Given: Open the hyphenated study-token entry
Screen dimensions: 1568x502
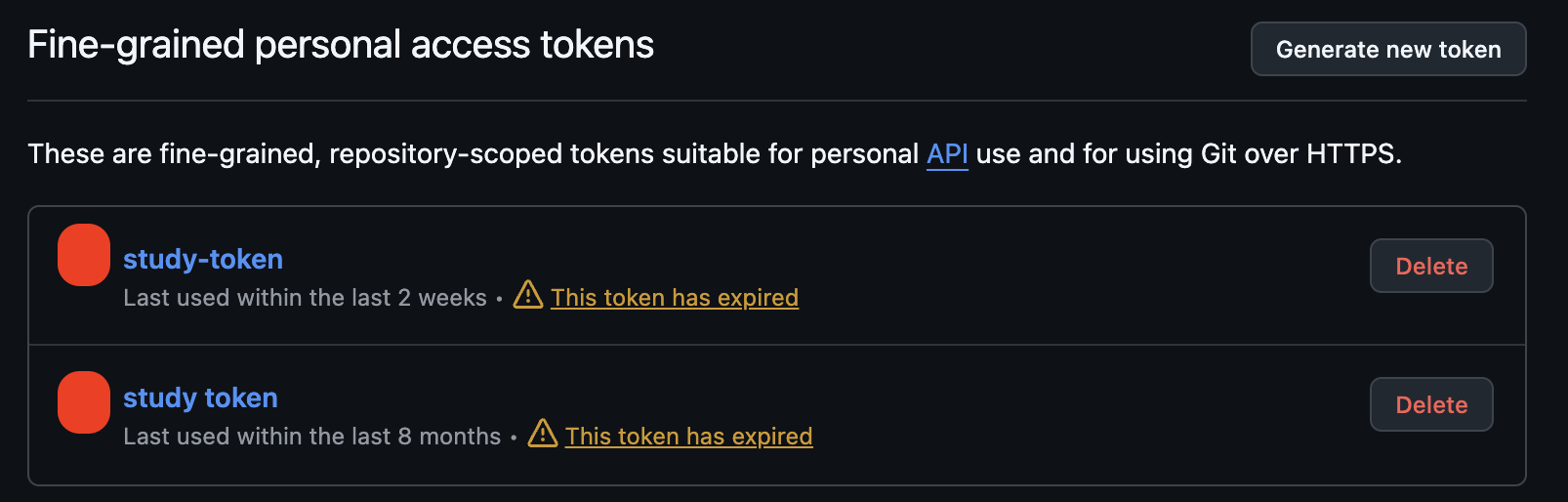Looking at the screenshot, I should (203, 259).
